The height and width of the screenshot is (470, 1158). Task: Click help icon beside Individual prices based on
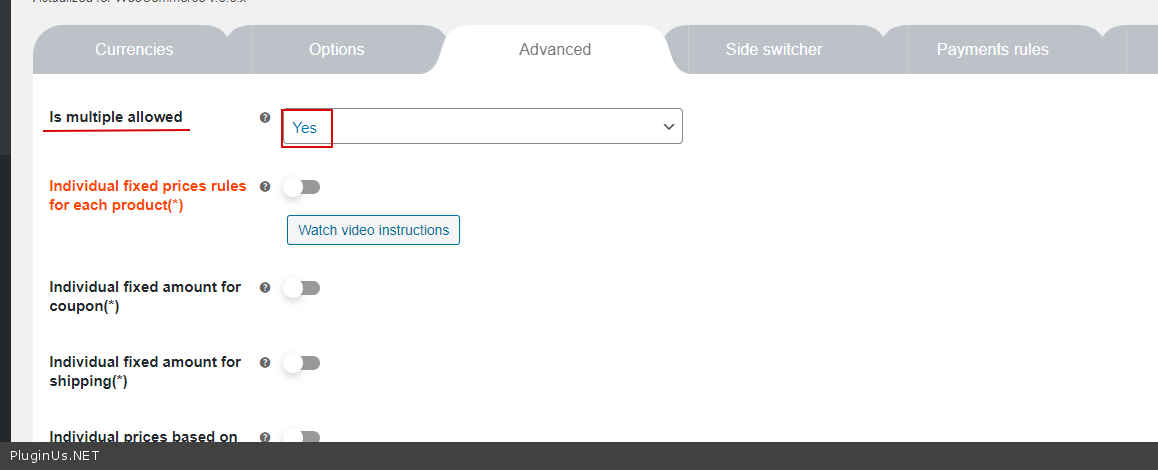265,437
